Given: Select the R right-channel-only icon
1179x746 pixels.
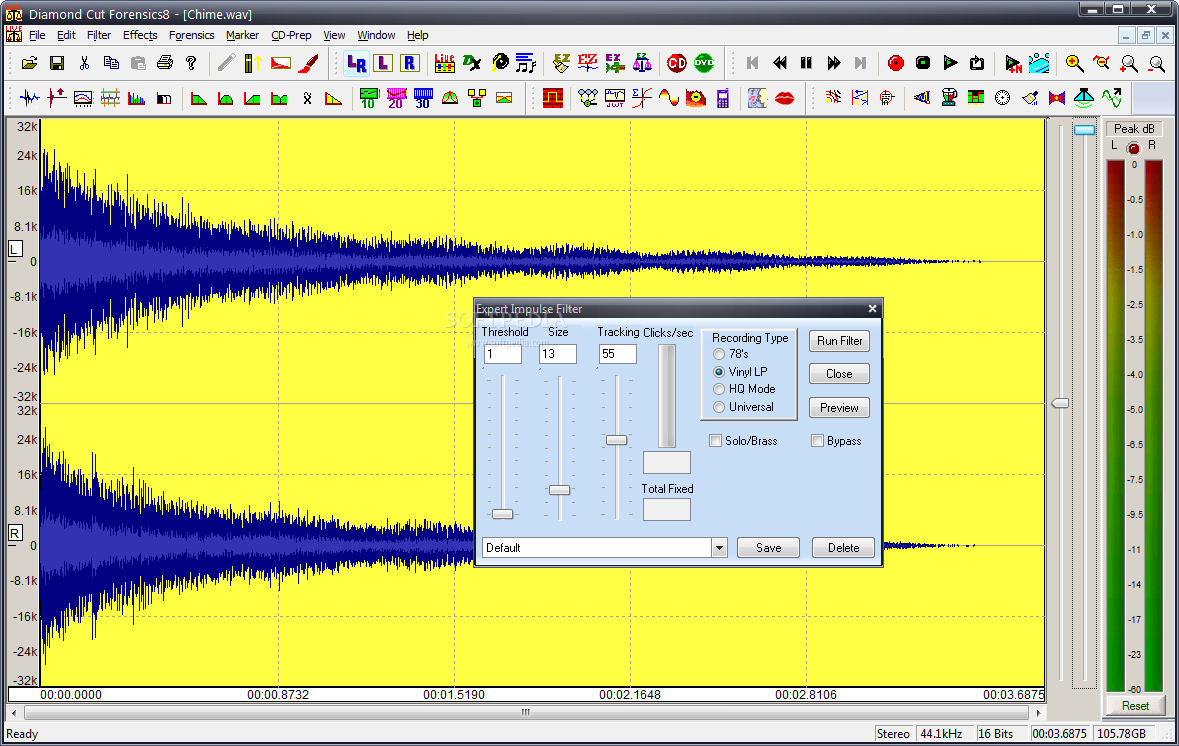Looking at the screenshot, I should 410,63.
